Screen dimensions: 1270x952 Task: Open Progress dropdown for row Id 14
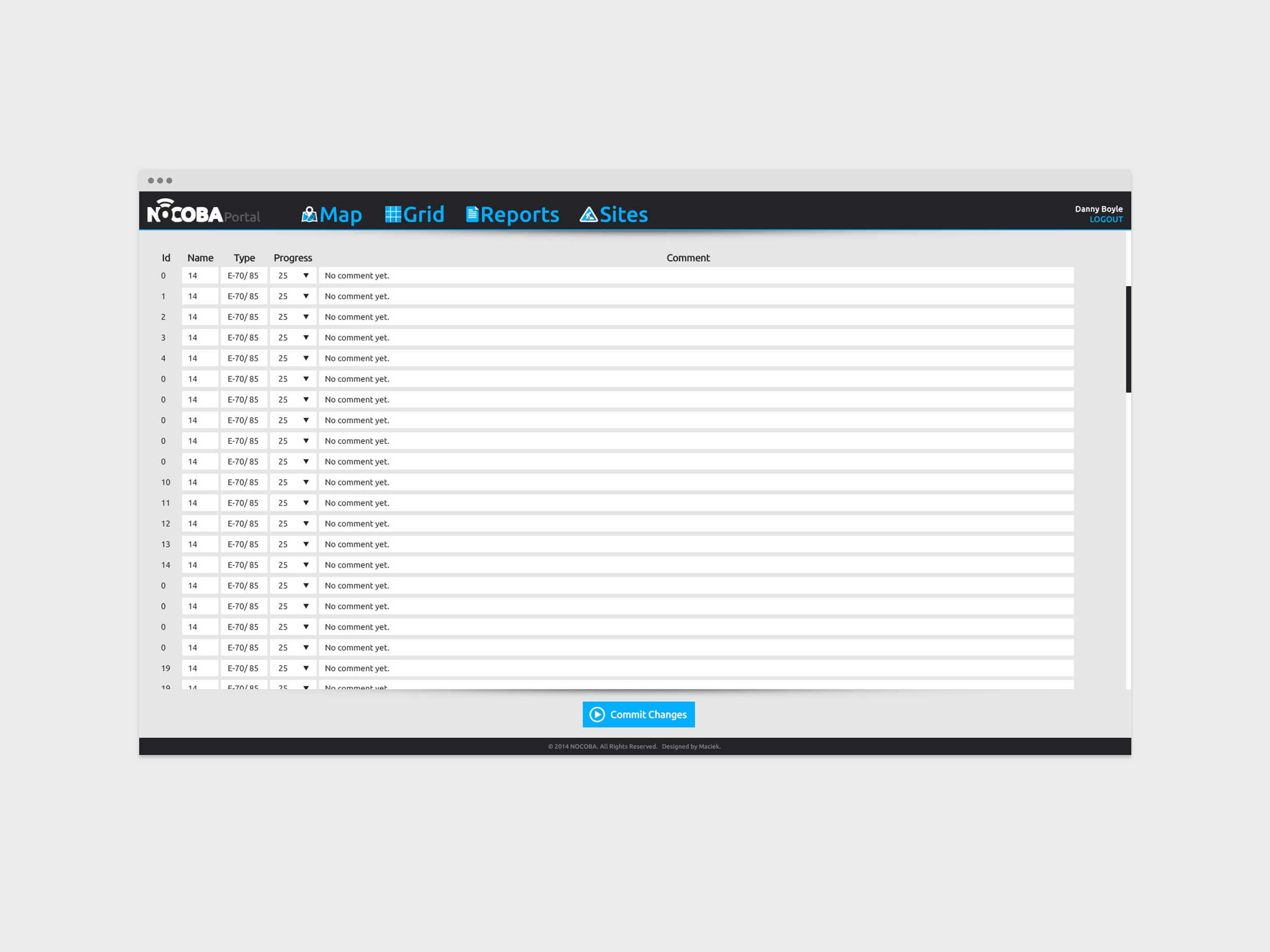305,565
